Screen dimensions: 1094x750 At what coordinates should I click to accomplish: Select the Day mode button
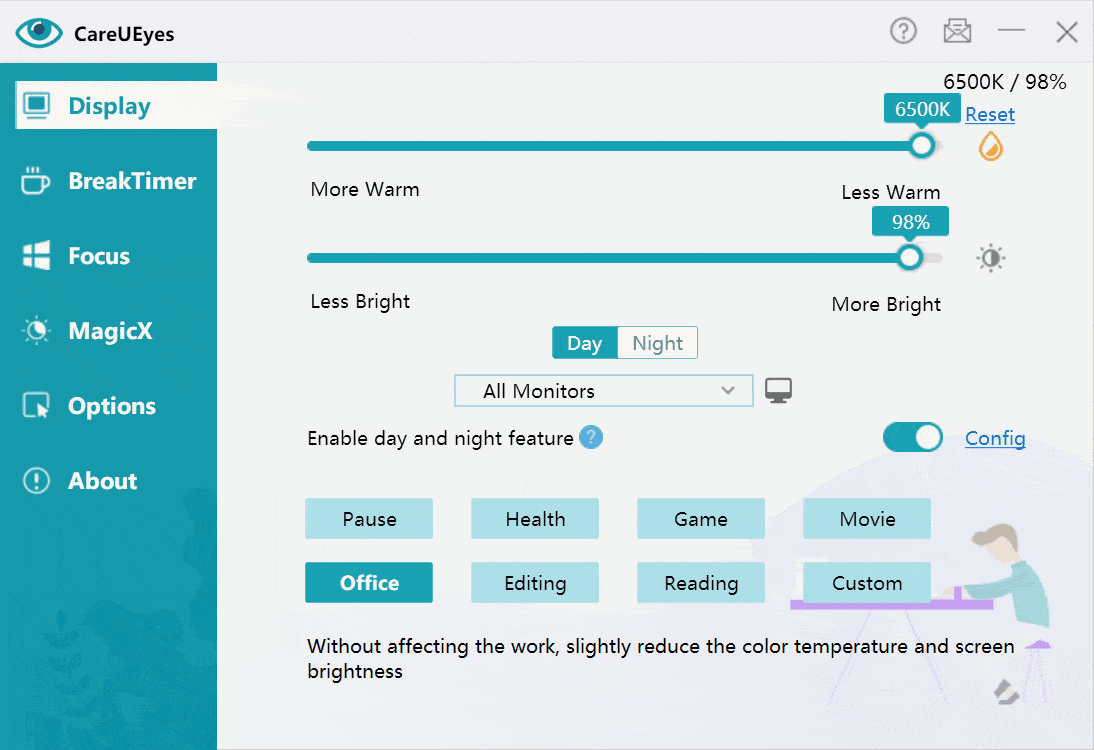[x=584, y=343]
